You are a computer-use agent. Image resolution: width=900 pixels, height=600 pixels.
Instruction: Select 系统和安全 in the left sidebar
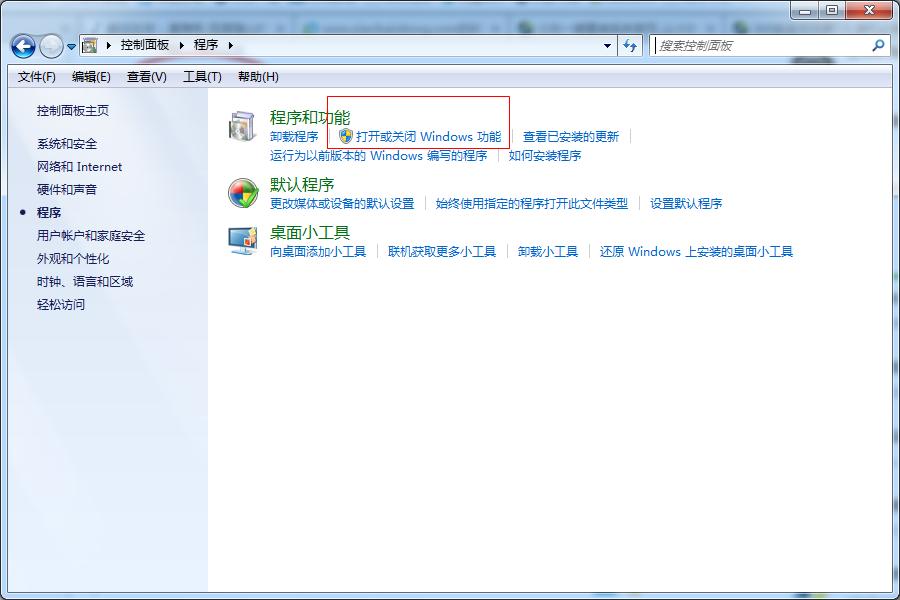(x=67, y=144)
